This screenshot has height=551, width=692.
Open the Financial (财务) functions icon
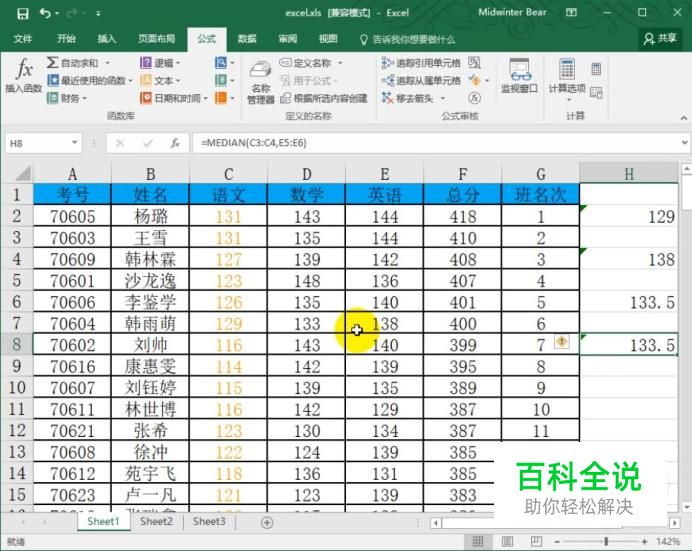coord(53,97)
